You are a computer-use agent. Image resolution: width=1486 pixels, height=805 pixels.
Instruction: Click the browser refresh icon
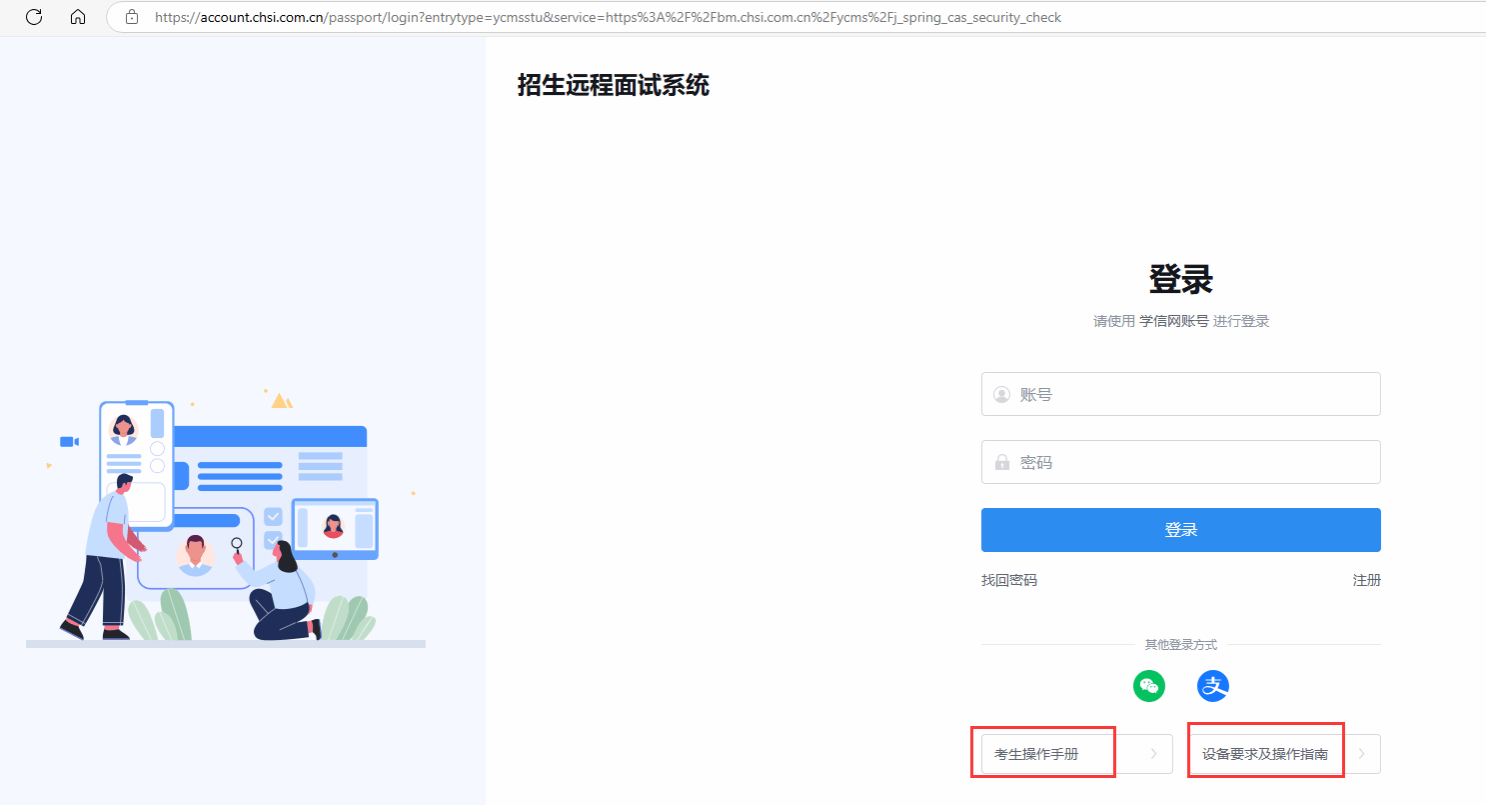[34, 17]
